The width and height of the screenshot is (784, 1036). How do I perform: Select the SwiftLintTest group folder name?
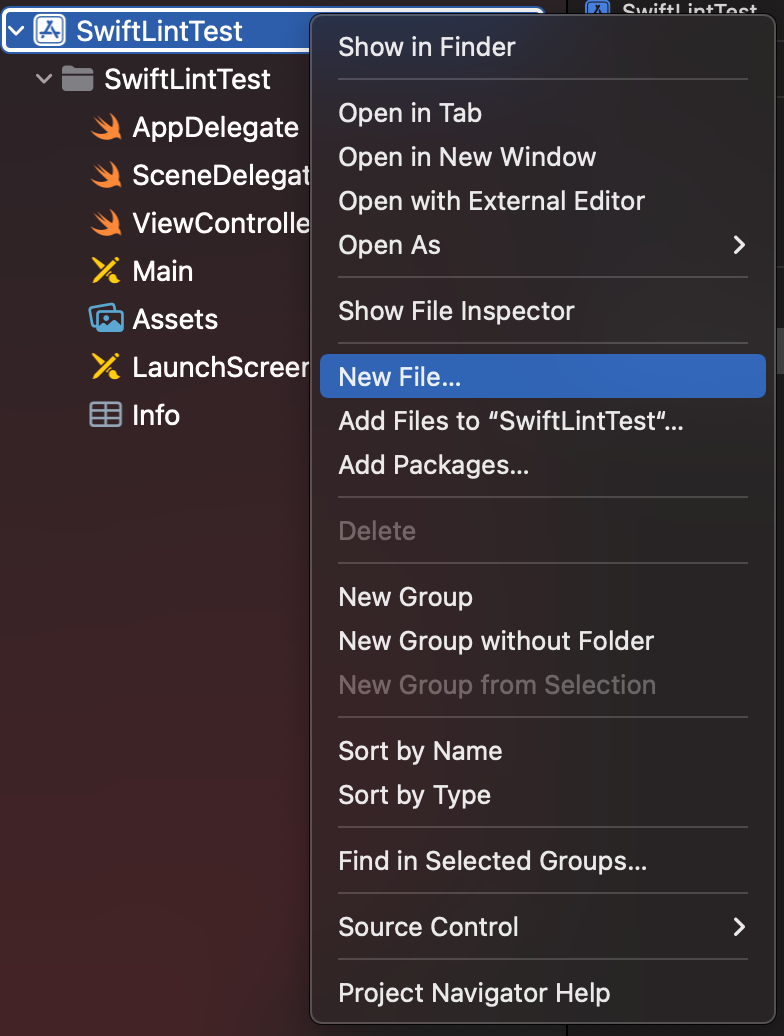(188, 79)
